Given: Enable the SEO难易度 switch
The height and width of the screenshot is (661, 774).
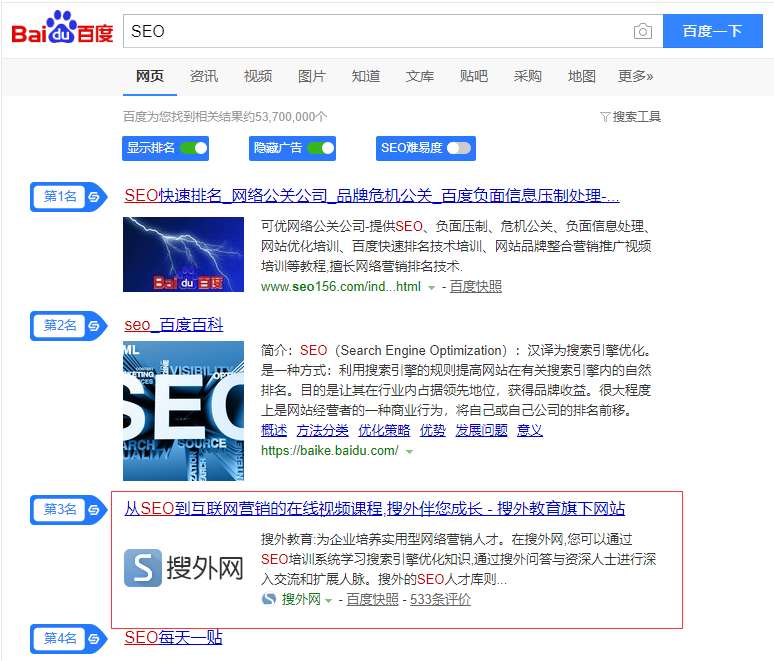Looking at the screenshot, I should point(459,148).
